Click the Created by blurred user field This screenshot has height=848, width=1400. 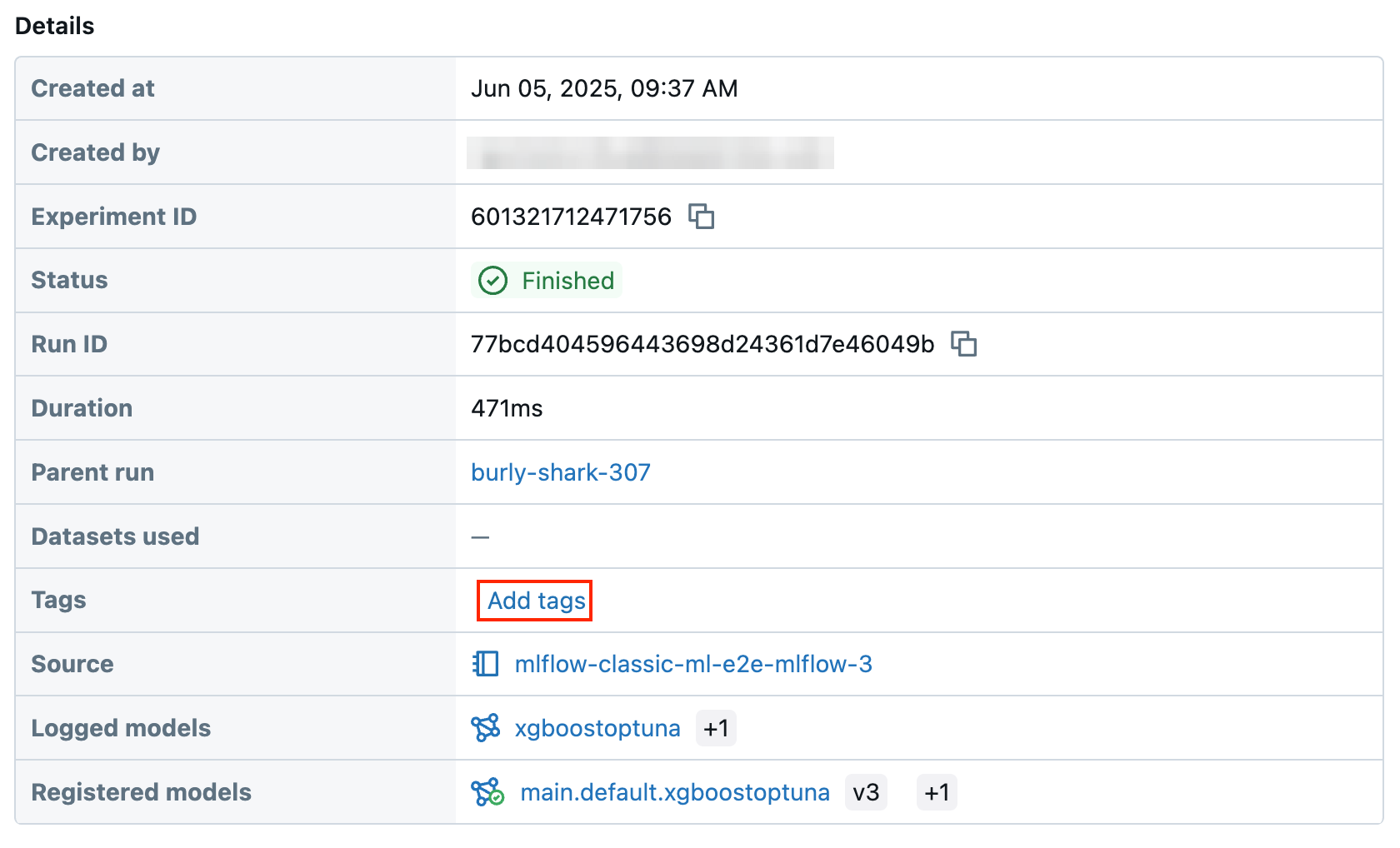652,153
